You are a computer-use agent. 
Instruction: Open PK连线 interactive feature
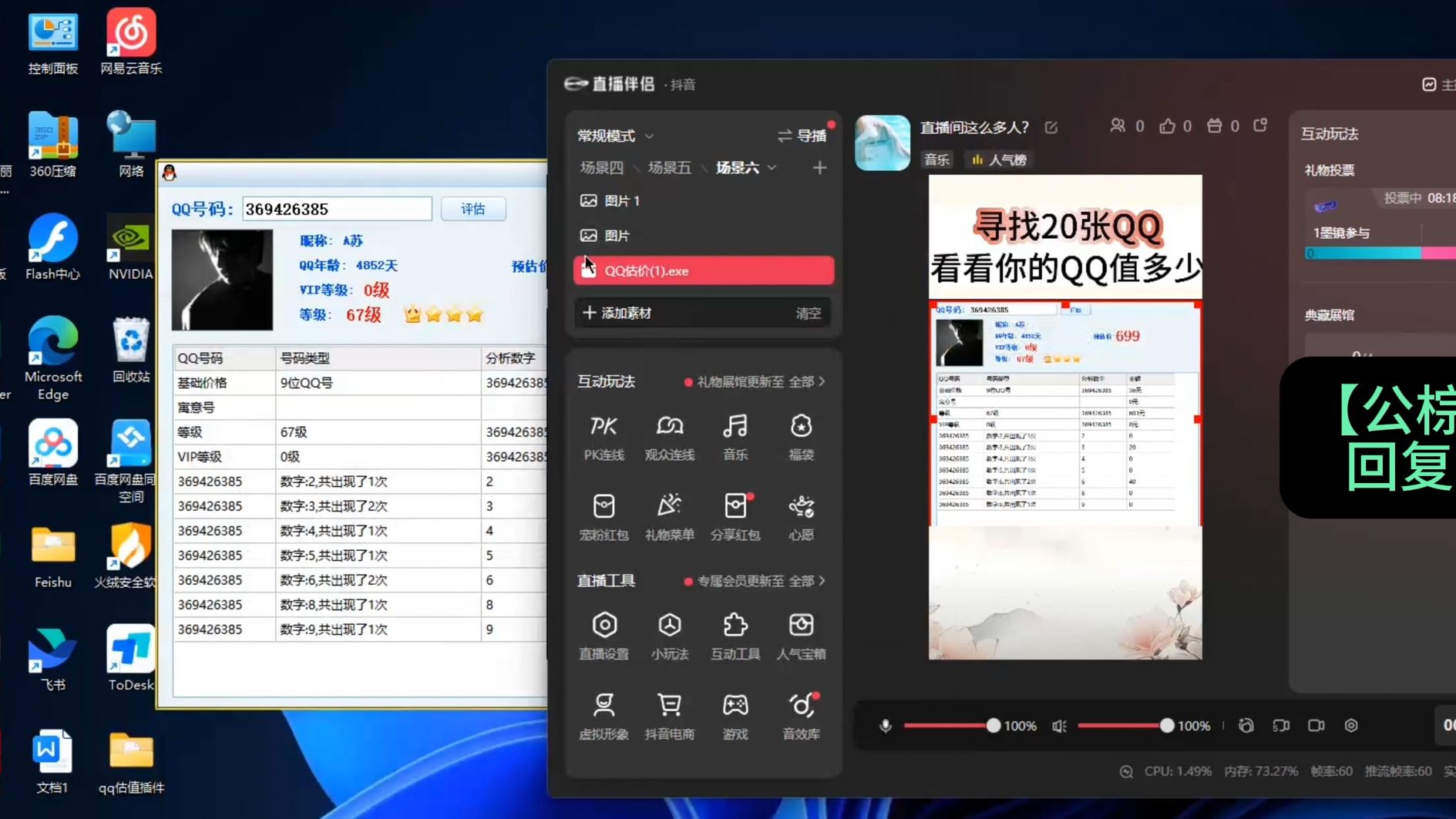point(604,437)
